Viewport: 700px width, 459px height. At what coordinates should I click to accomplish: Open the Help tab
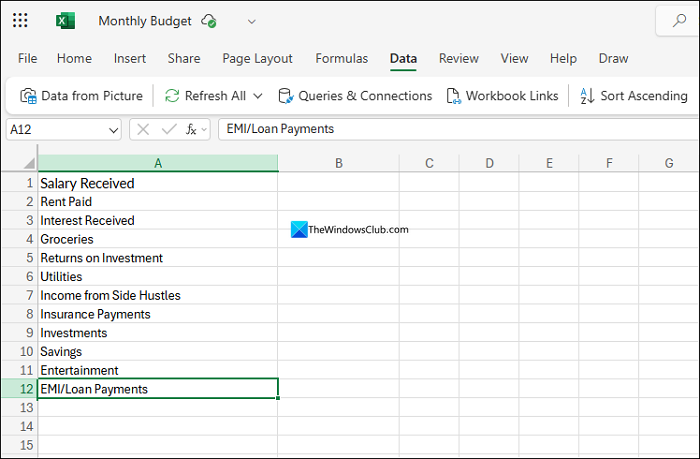coord(563,58)
